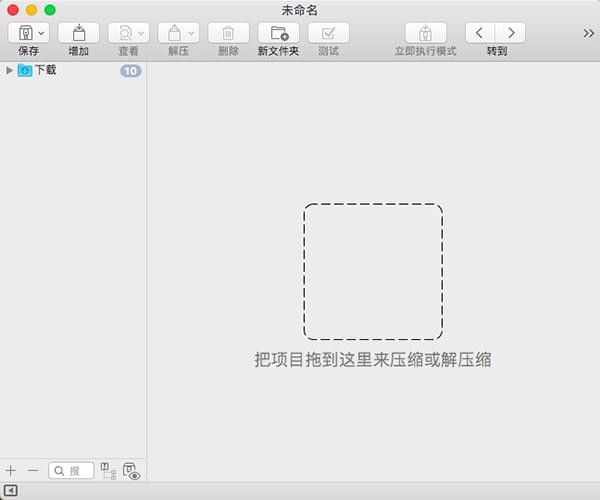Click the 增加 (Add) toolbar icon
The height and width of the screenshot is (500, 600).
tap(78, 33)
